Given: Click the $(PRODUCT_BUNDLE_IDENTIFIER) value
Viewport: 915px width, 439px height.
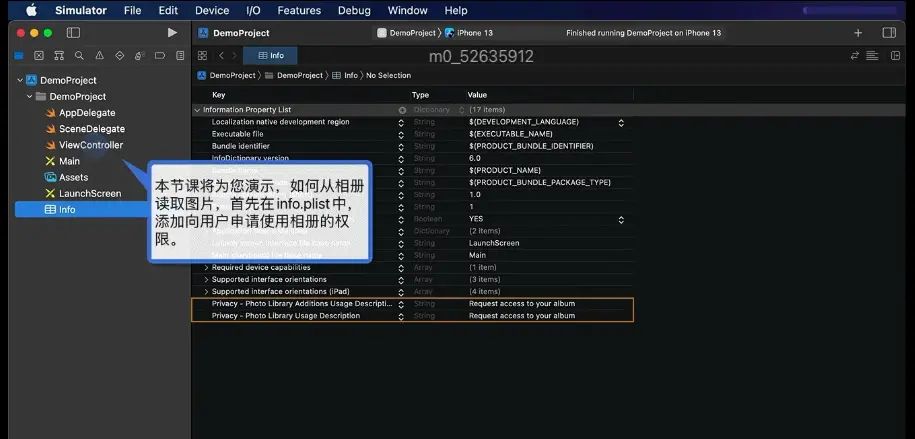Looking at the screenshot, I should coord(531,147).
